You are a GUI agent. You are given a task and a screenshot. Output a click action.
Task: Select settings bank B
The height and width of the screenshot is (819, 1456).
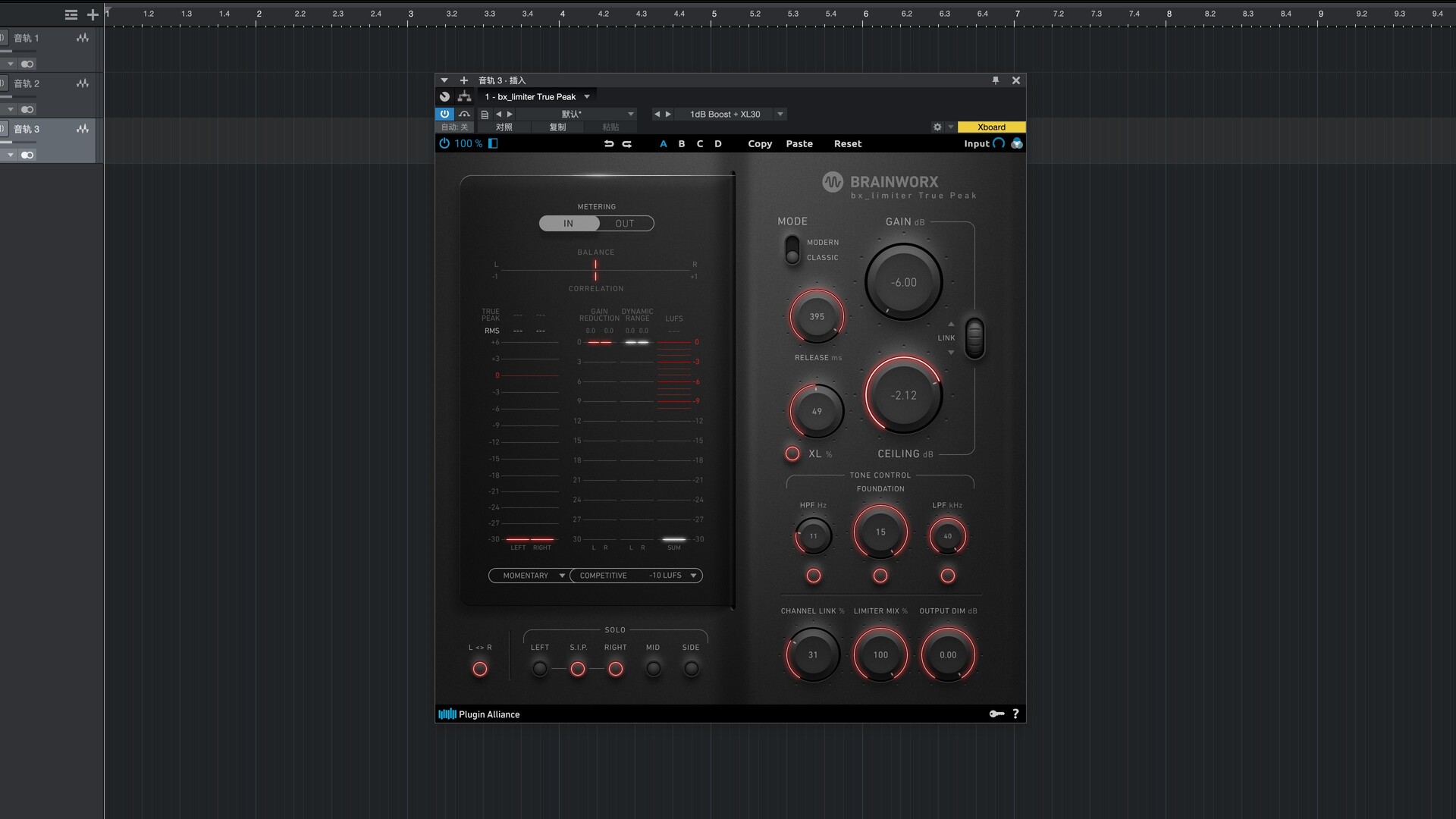pos(682,143)
